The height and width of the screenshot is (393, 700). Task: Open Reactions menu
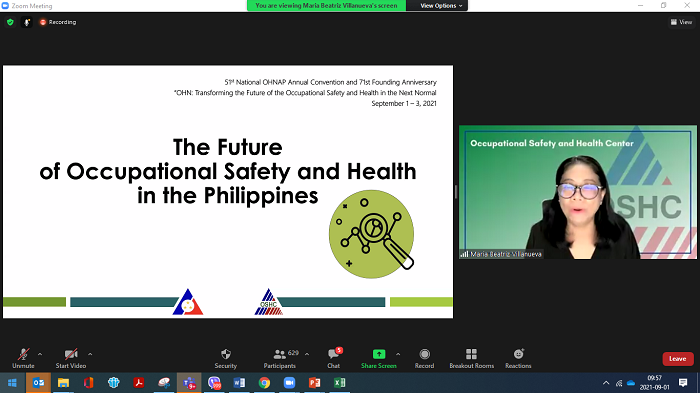point(518,358)
